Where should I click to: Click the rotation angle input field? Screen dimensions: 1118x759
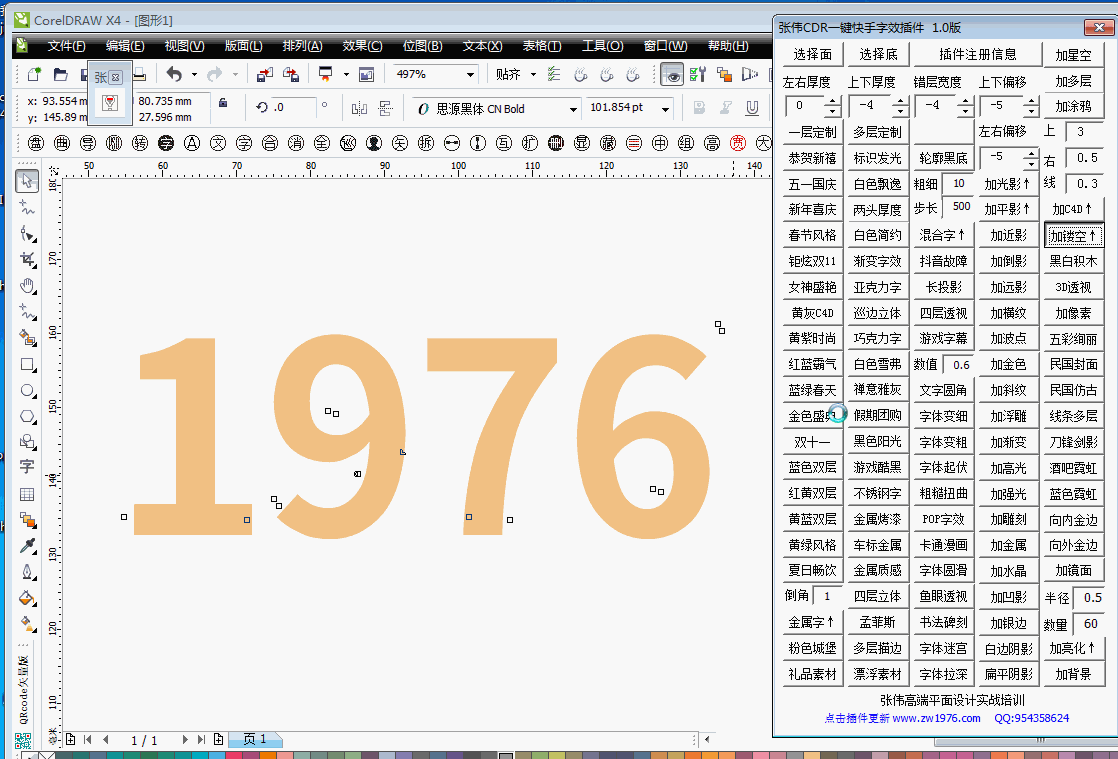(292, 108)
